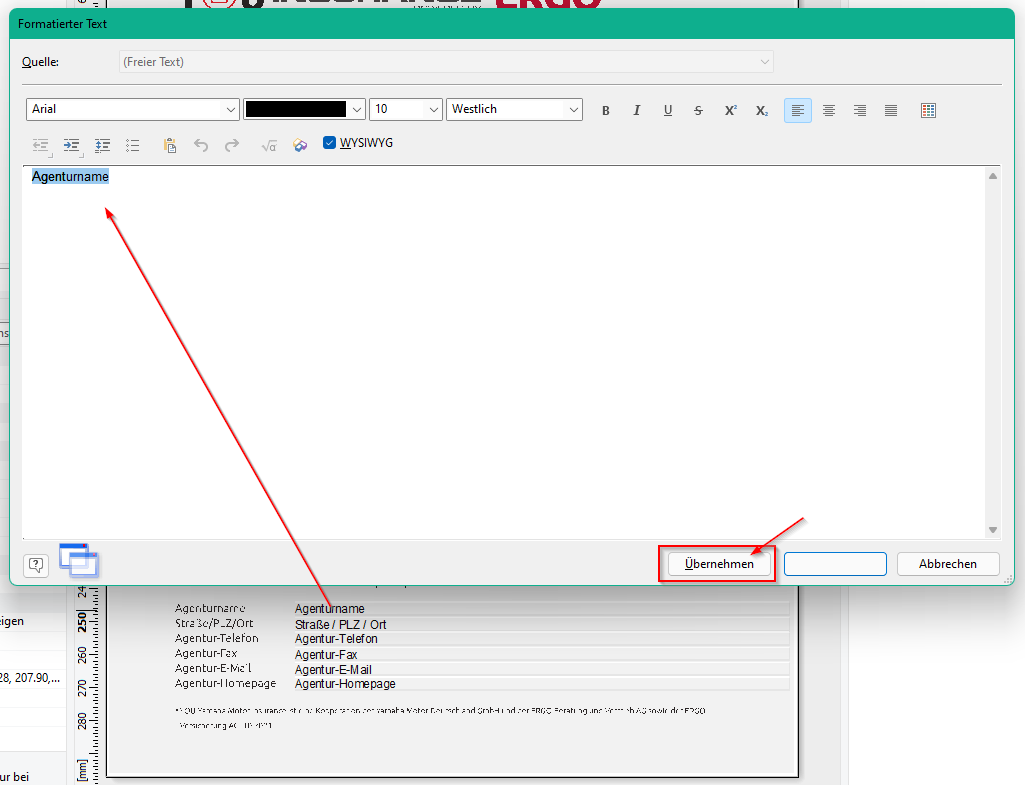Increase indent of the paragraph
Screen dimensions: 1025x785
pyautogui.click(x=71, y=145)
